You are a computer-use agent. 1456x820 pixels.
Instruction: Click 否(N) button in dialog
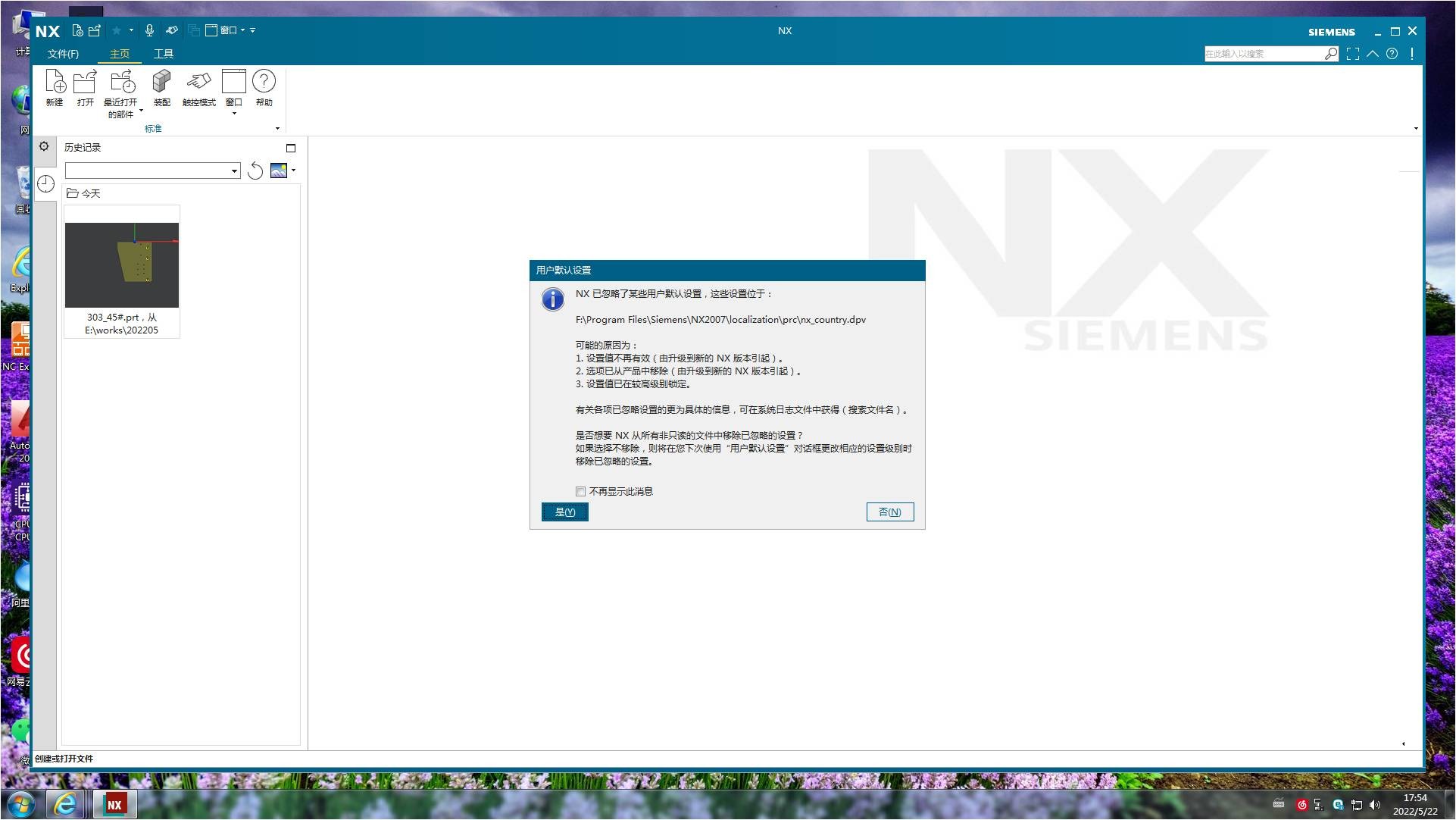click(x=890, y=512)
